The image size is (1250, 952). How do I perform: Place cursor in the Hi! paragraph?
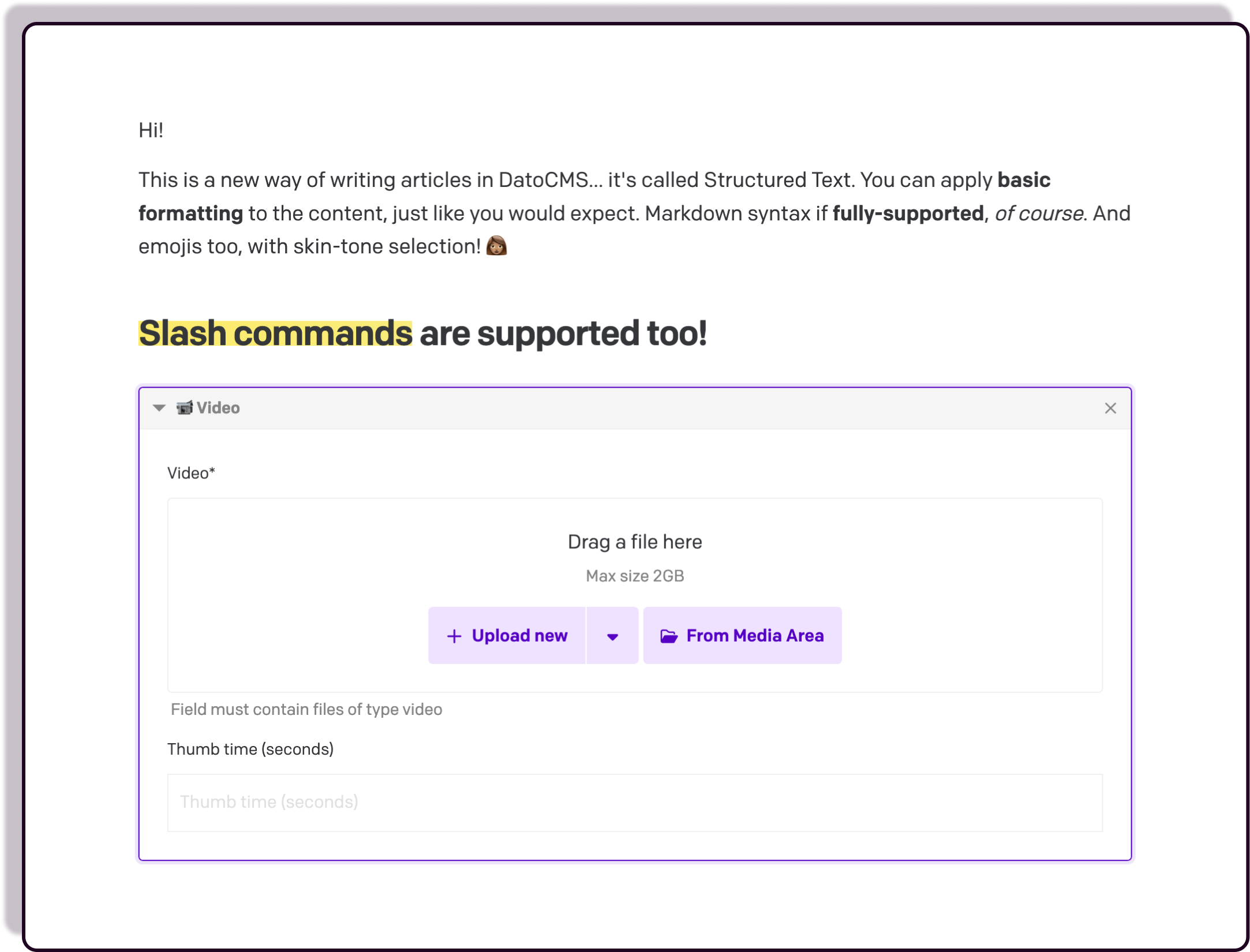[151, 130]
